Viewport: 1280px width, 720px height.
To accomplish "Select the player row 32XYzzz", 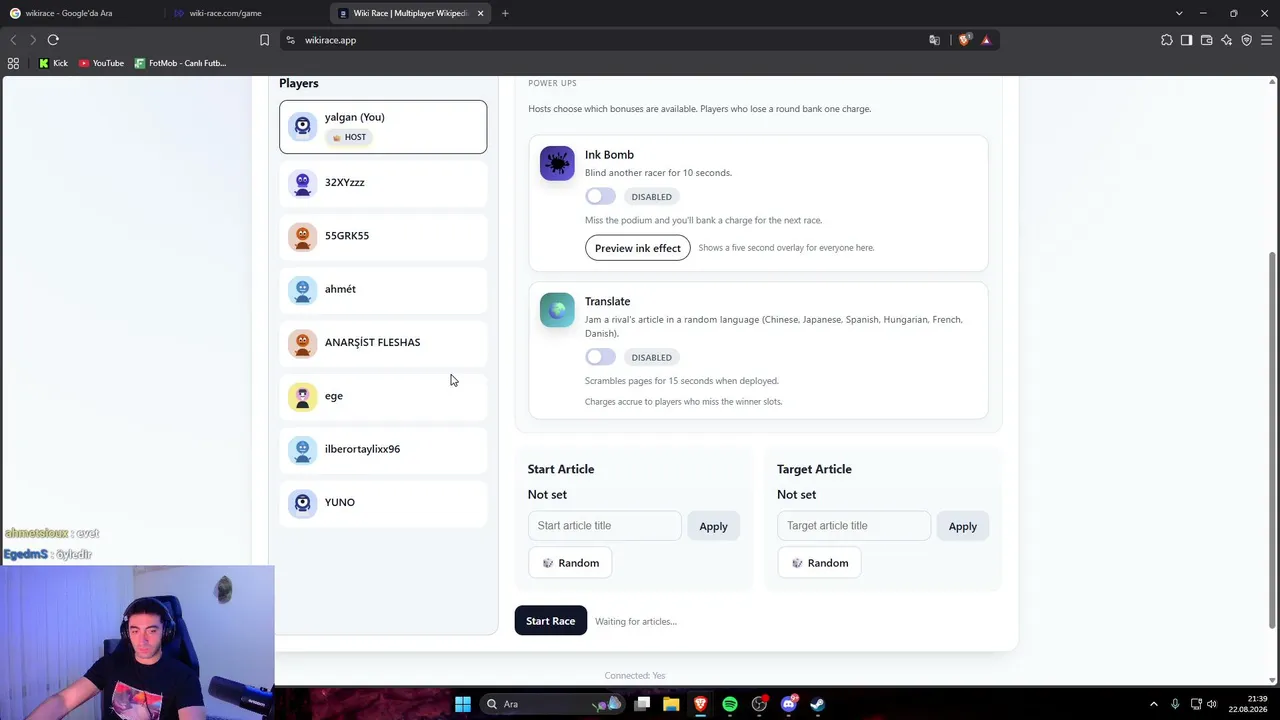I will tap(383, 183).
